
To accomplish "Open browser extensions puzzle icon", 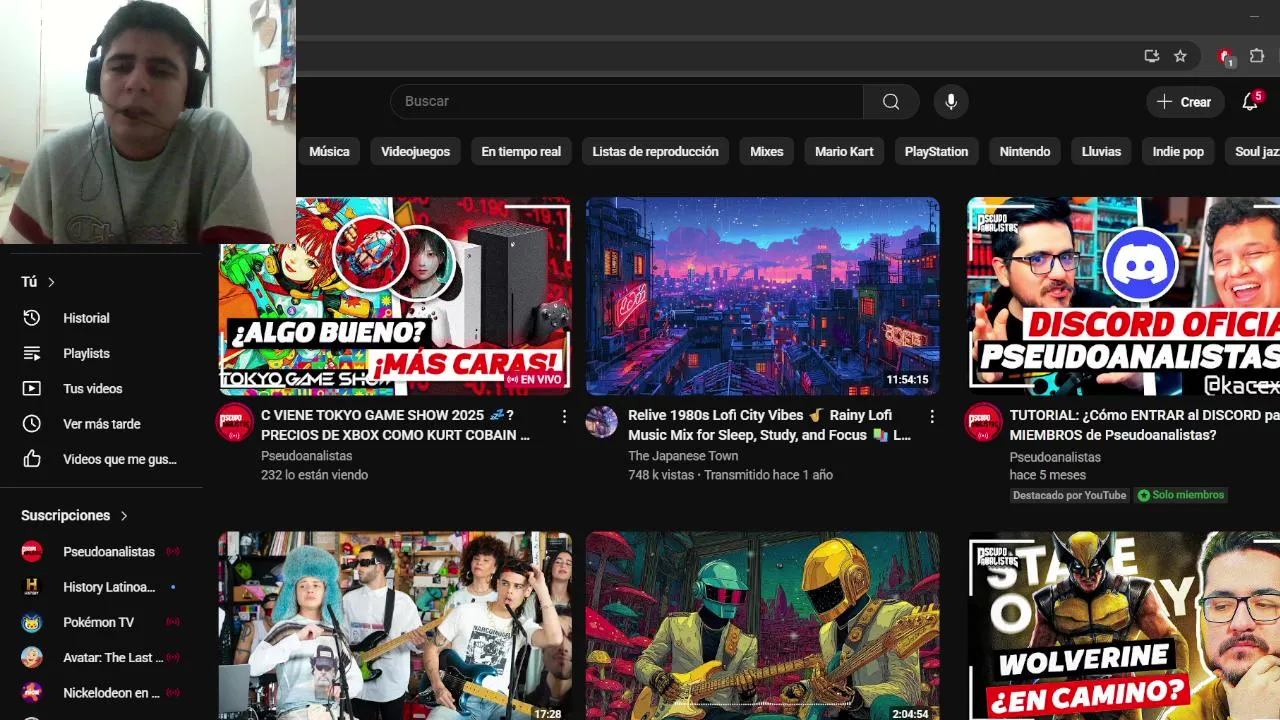I will point(1257,56).
